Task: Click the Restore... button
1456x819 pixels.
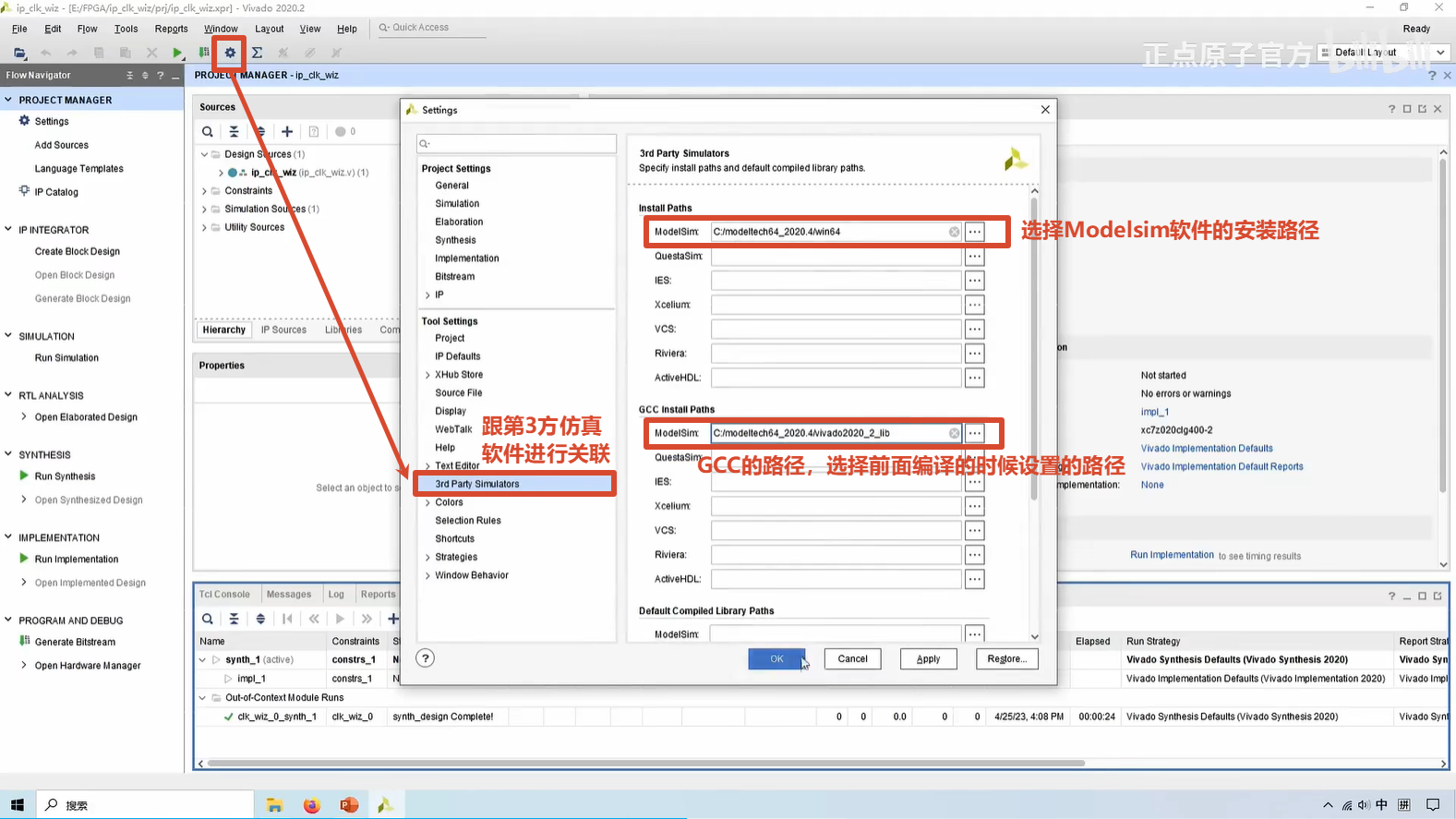Action: click(x=1006, y=658)
